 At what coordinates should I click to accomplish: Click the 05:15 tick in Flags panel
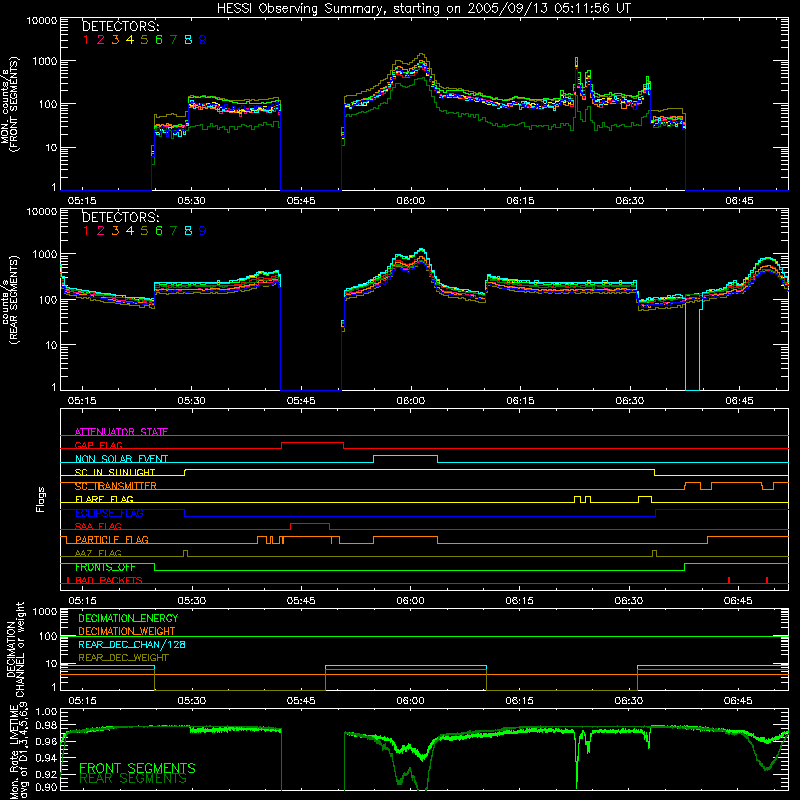pos(82,601)
